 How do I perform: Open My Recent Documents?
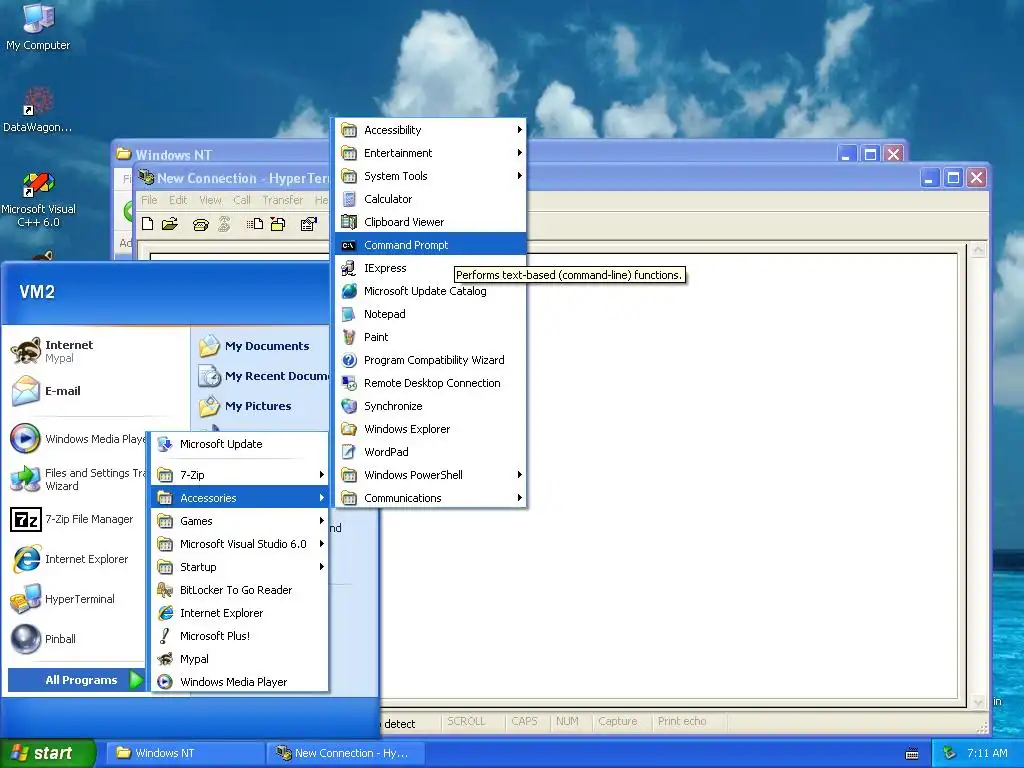pos(263,376)
